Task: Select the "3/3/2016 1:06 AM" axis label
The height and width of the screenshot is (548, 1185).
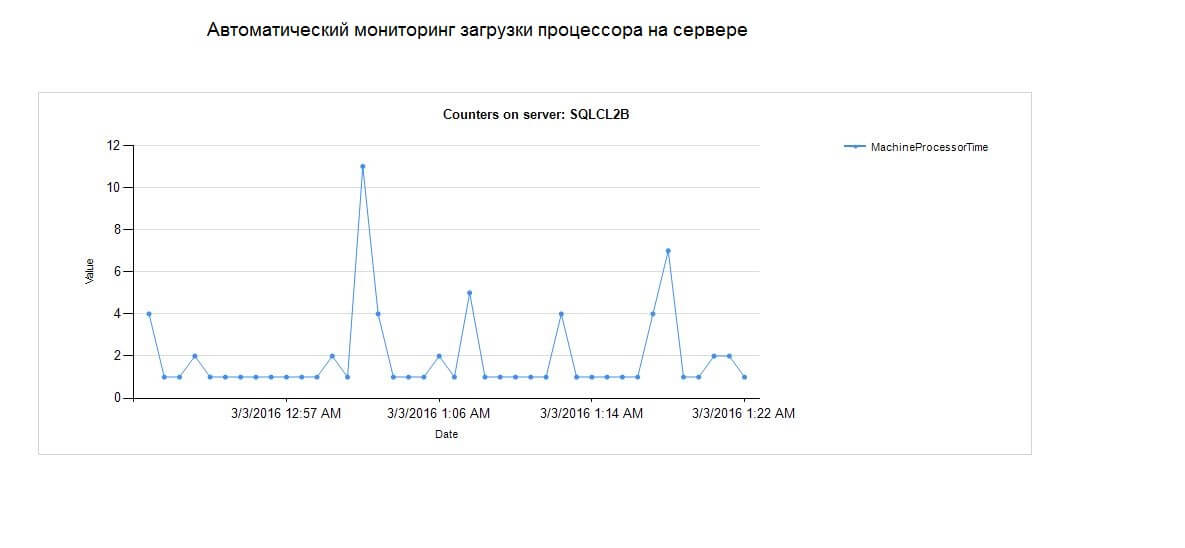Action: (x=438, y=413)
